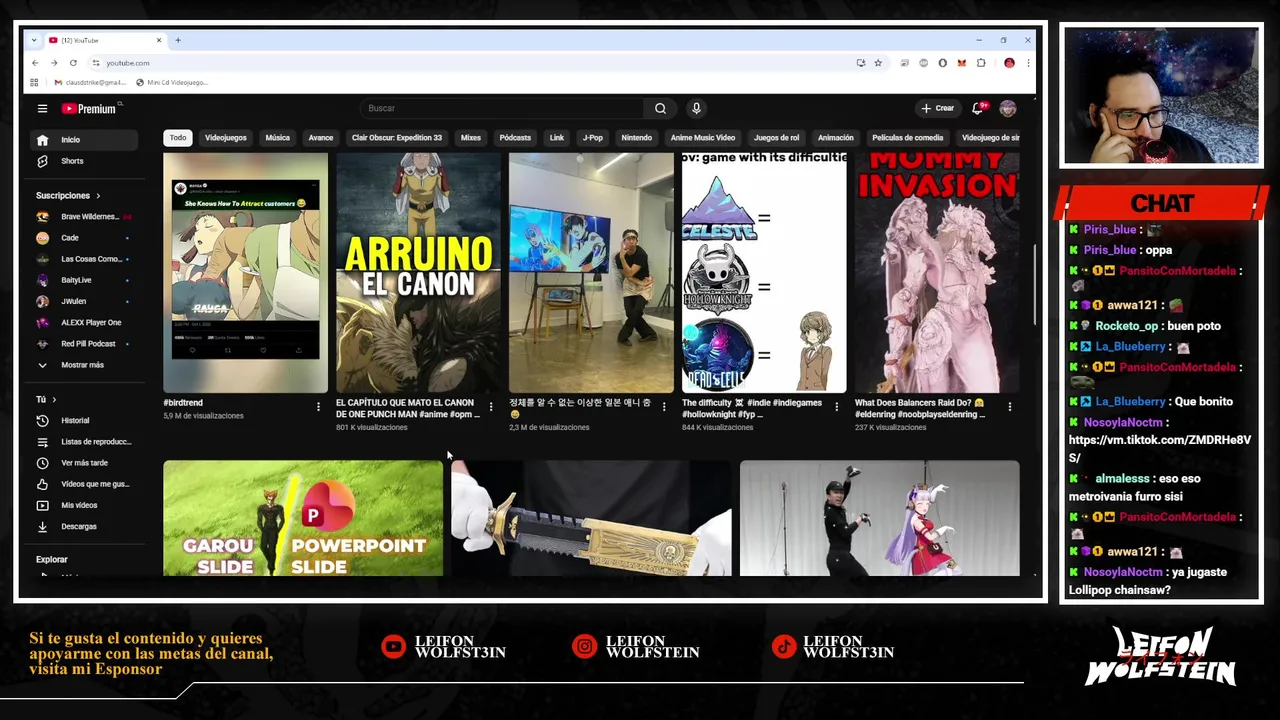Open the tab search dropdown arrow
The width and height of the screenshot is (1280, 720).
coord(34,40)
